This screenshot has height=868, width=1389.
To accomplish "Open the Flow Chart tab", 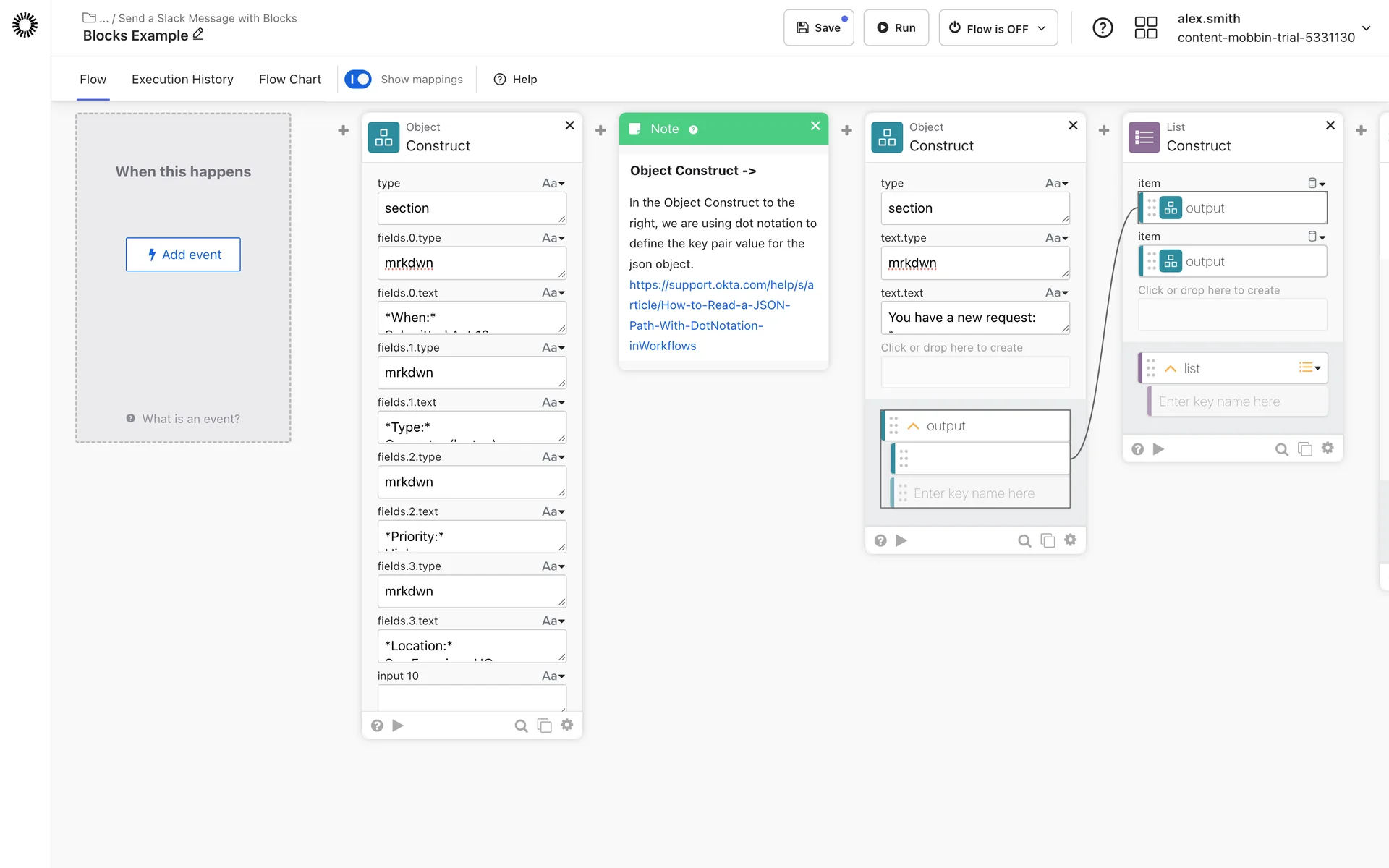I will click(289, 79).
